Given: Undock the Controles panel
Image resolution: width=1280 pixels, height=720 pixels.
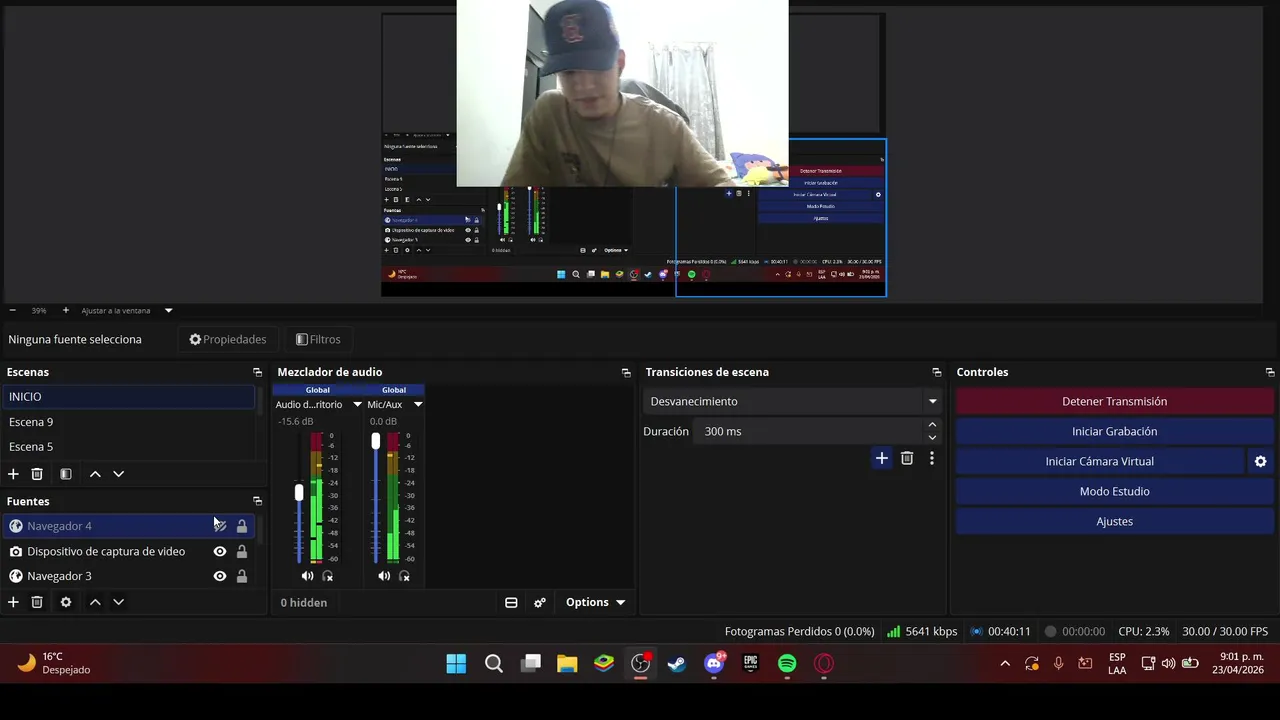Looking at the screenshot, I should coord(1270,372).
